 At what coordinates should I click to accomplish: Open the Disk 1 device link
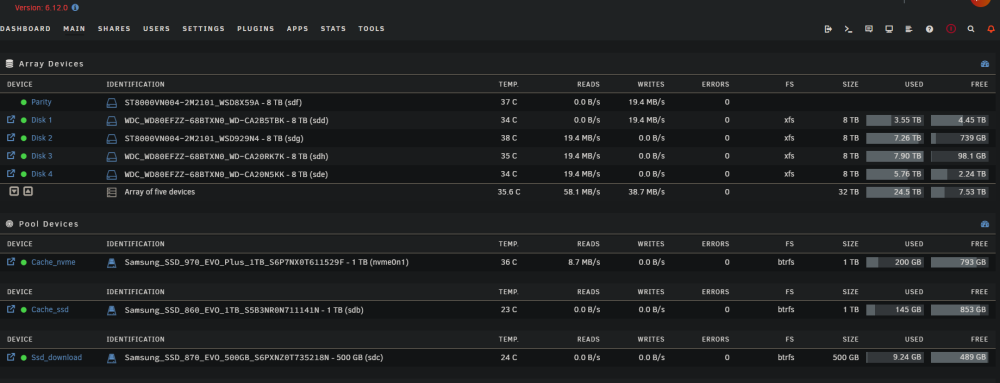point(42,120)
